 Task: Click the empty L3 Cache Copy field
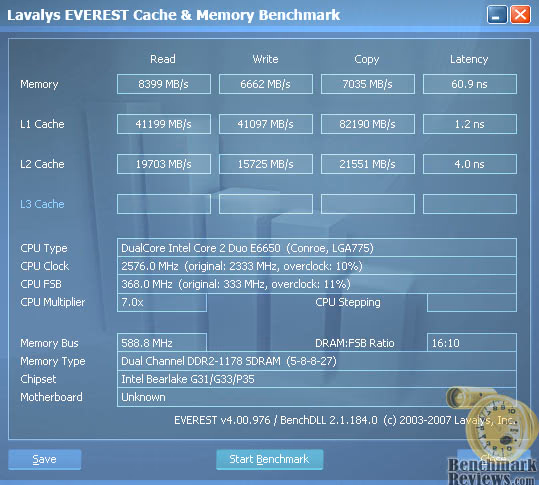click(368, 204)
